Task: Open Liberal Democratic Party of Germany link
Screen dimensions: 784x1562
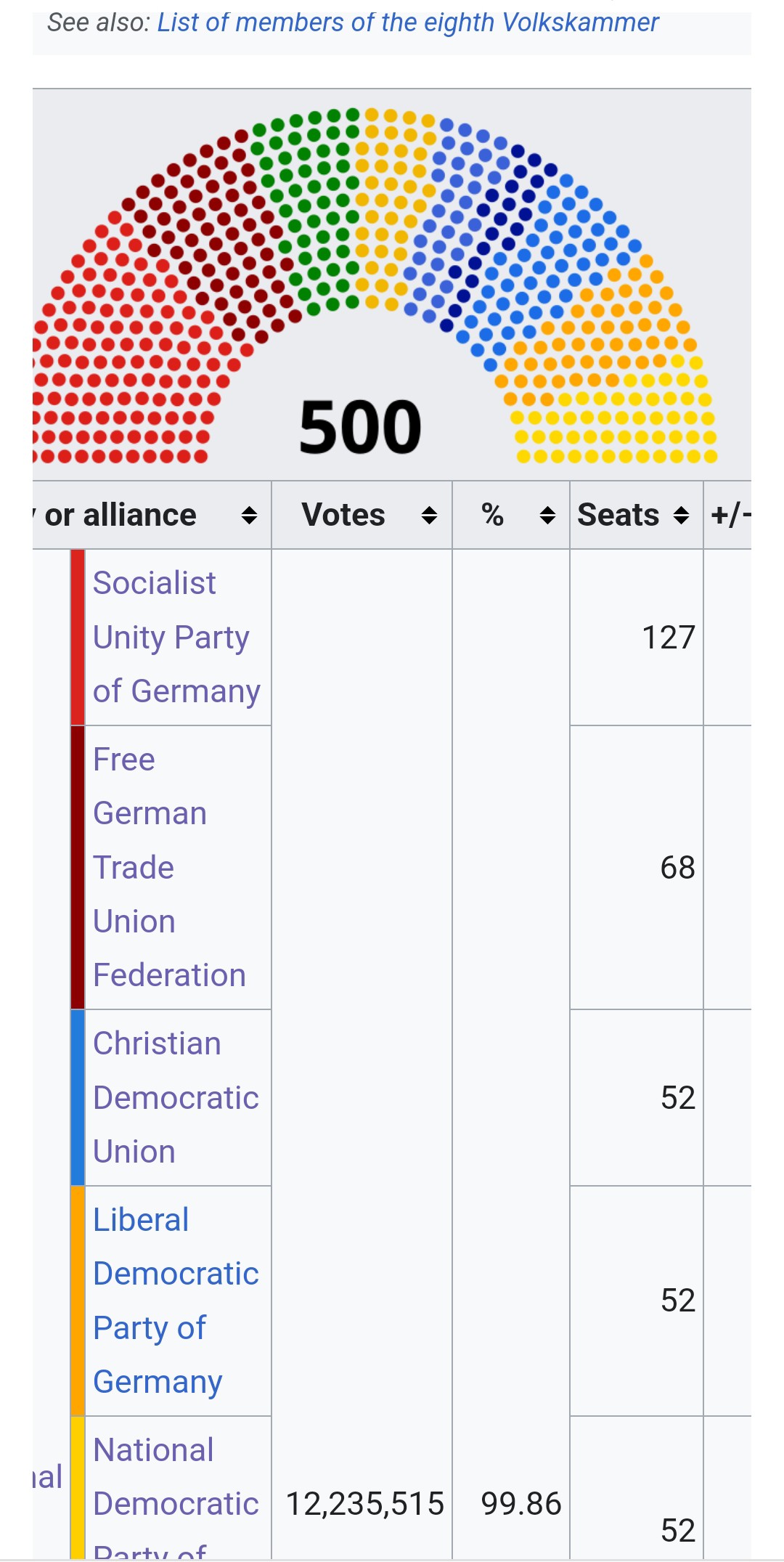Action: pos(176,1301)
